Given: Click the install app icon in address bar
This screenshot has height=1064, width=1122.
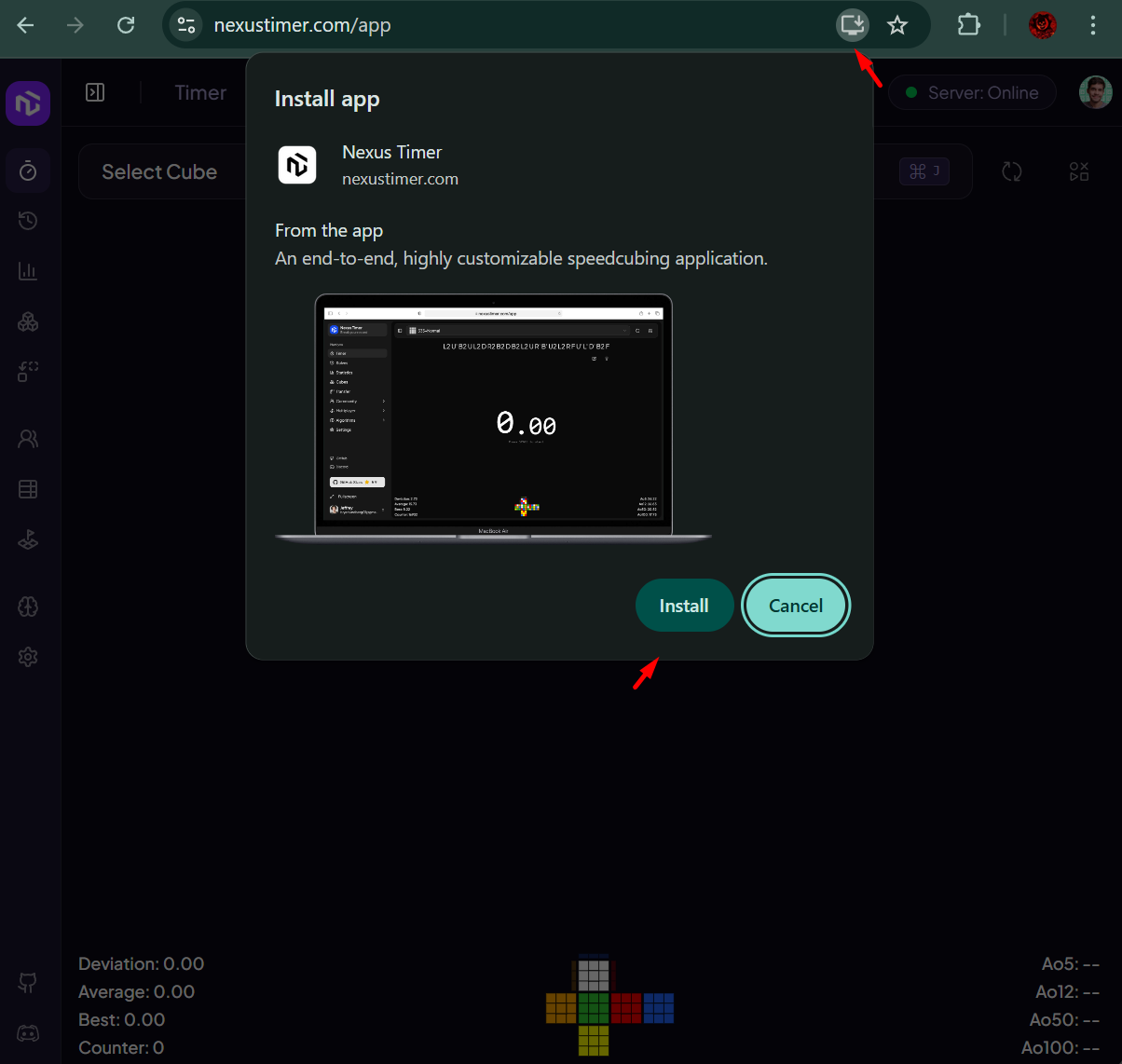Looking at the screenshot, I should (852, 25).
